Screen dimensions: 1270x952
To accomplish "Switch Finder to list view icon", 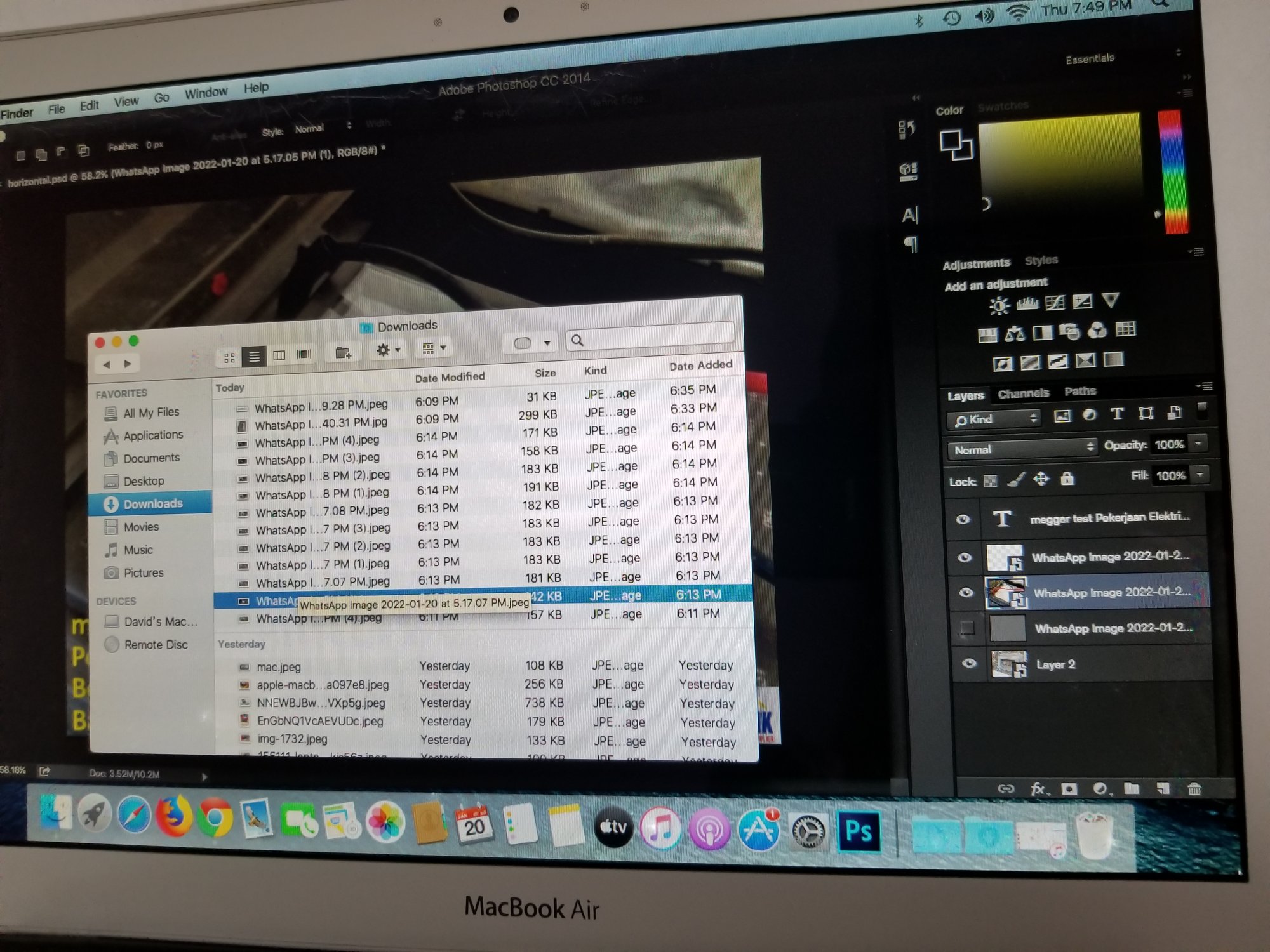I will click(x=254, y=356).
